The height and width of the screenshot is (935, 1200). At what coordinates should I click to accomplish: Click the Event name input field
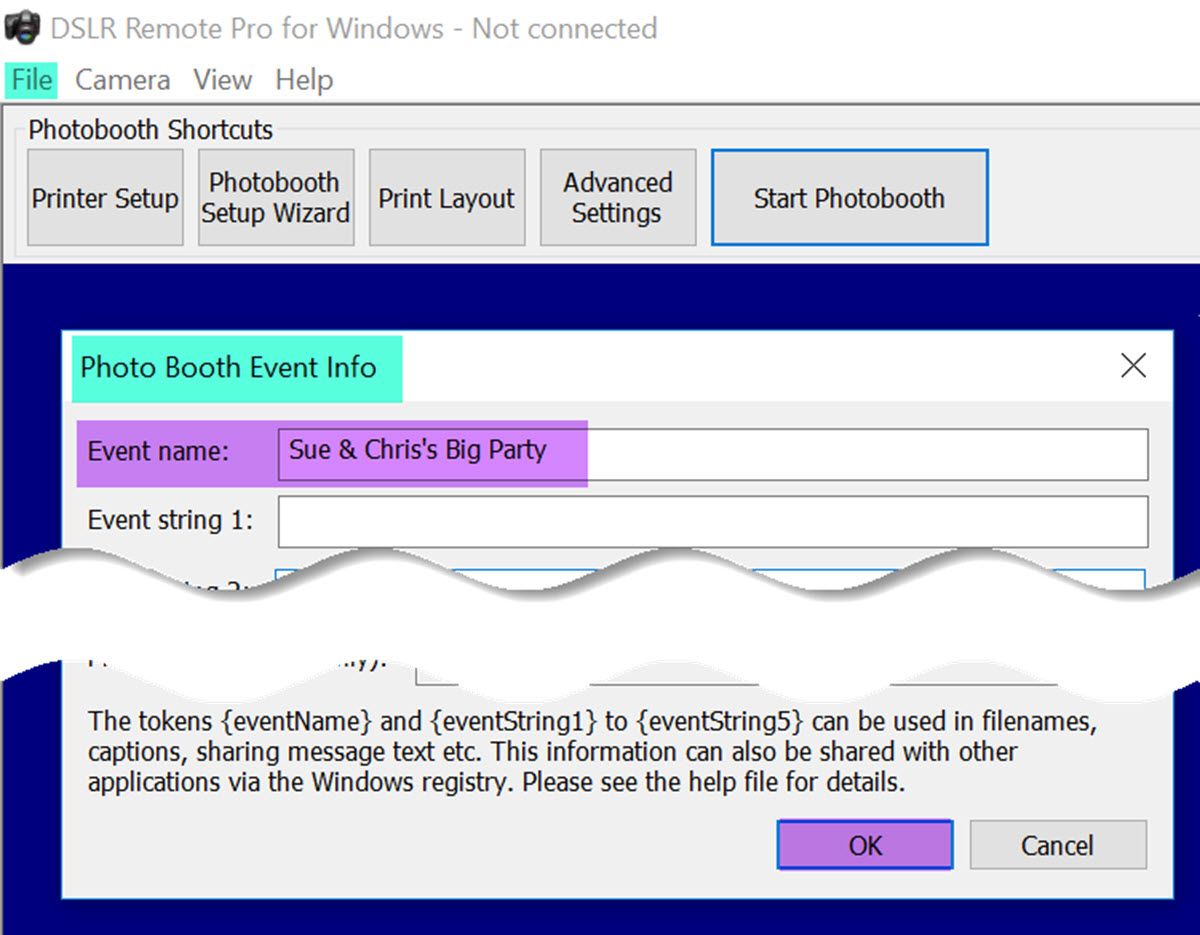[x=713, y=454]
